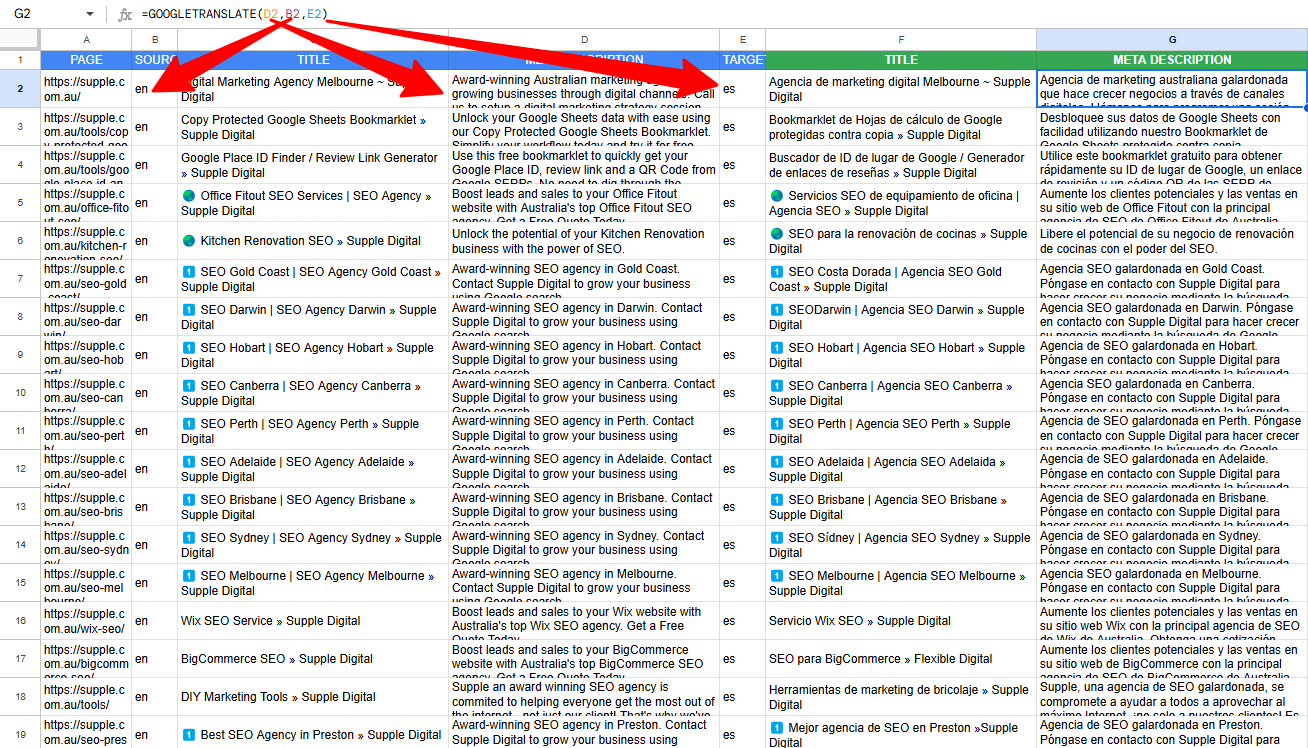Select 'SEO para BigCommerce » Flexible Digital' cell
Image resolution: width=1308 pixels, height=748 pixels.
[901, 659]
